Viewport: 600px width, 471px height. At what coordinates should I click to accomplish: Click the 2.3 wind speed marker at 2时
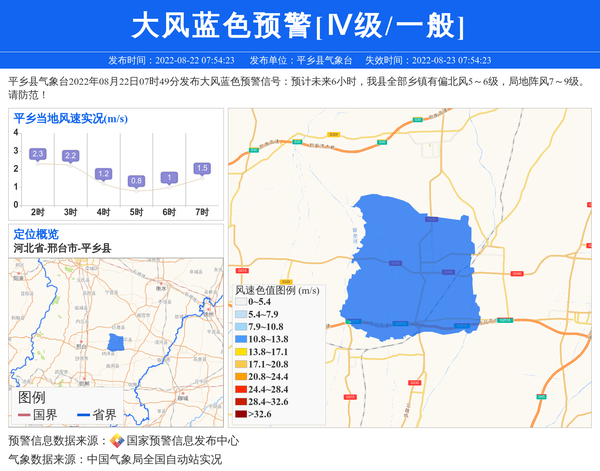[38, 154]
